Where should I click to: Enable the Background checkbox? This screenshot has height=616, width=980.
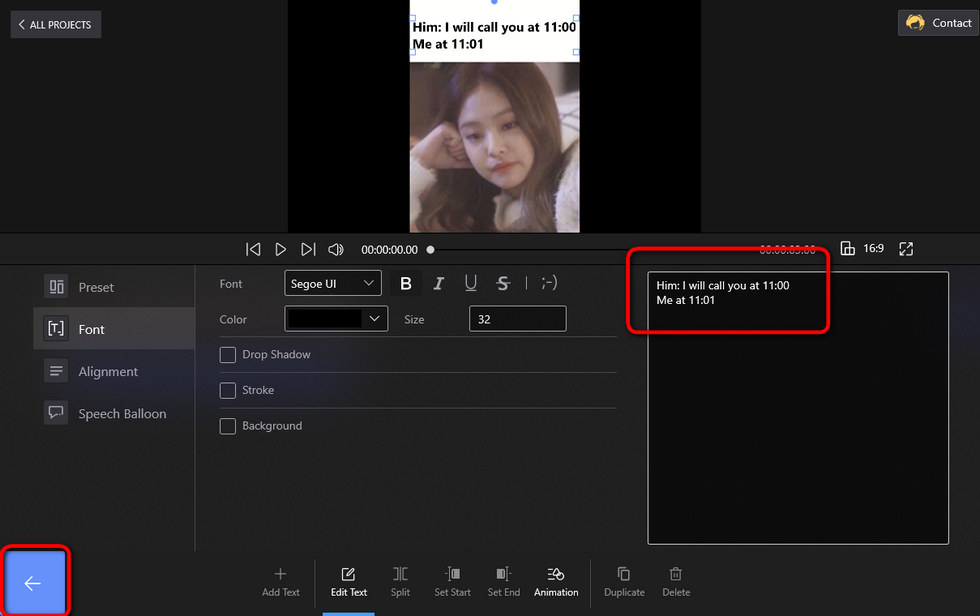tap(228, 426)
